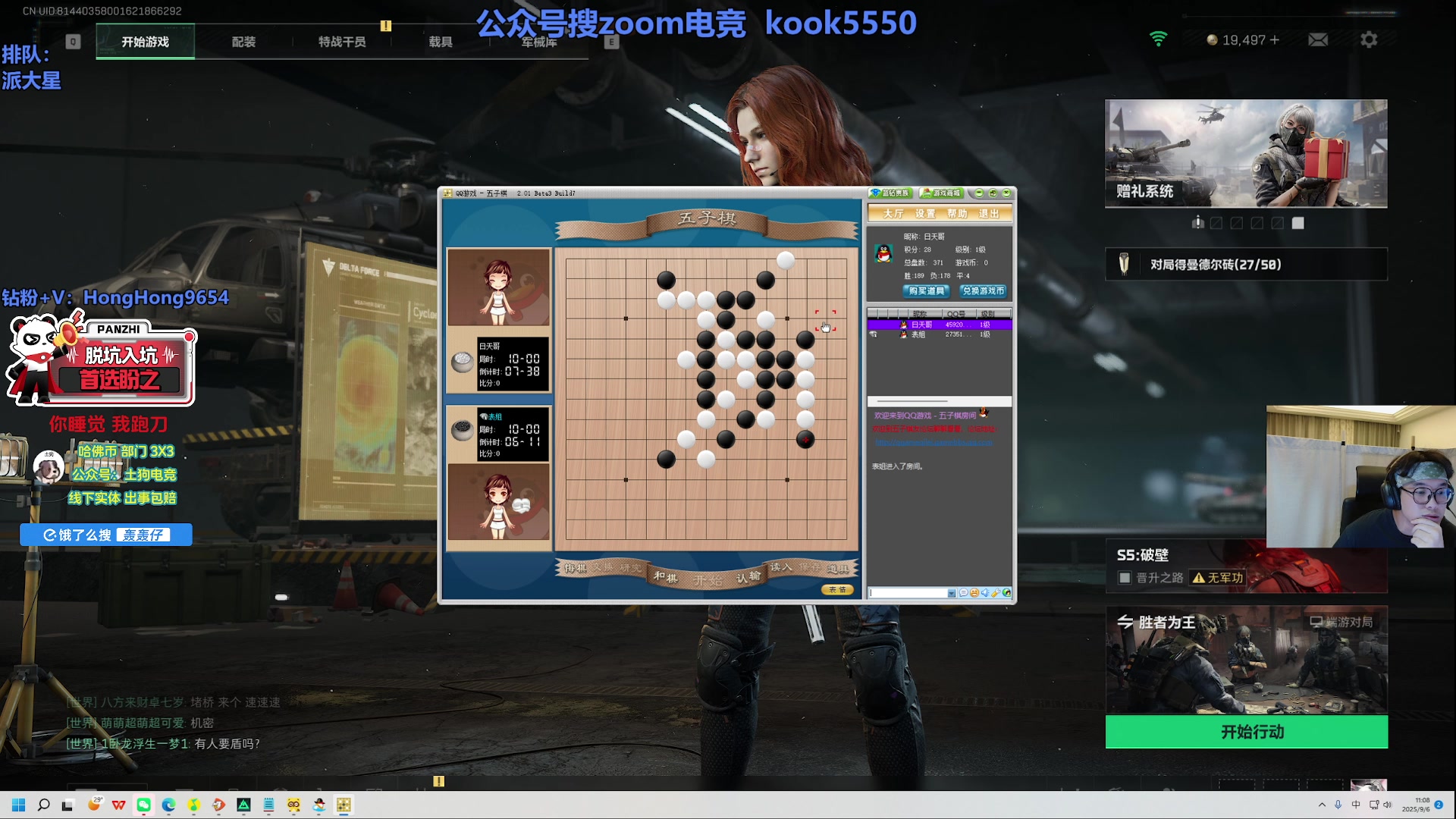Click the 读入 button
Screen dimensions: 1456x819
[781, 567]
